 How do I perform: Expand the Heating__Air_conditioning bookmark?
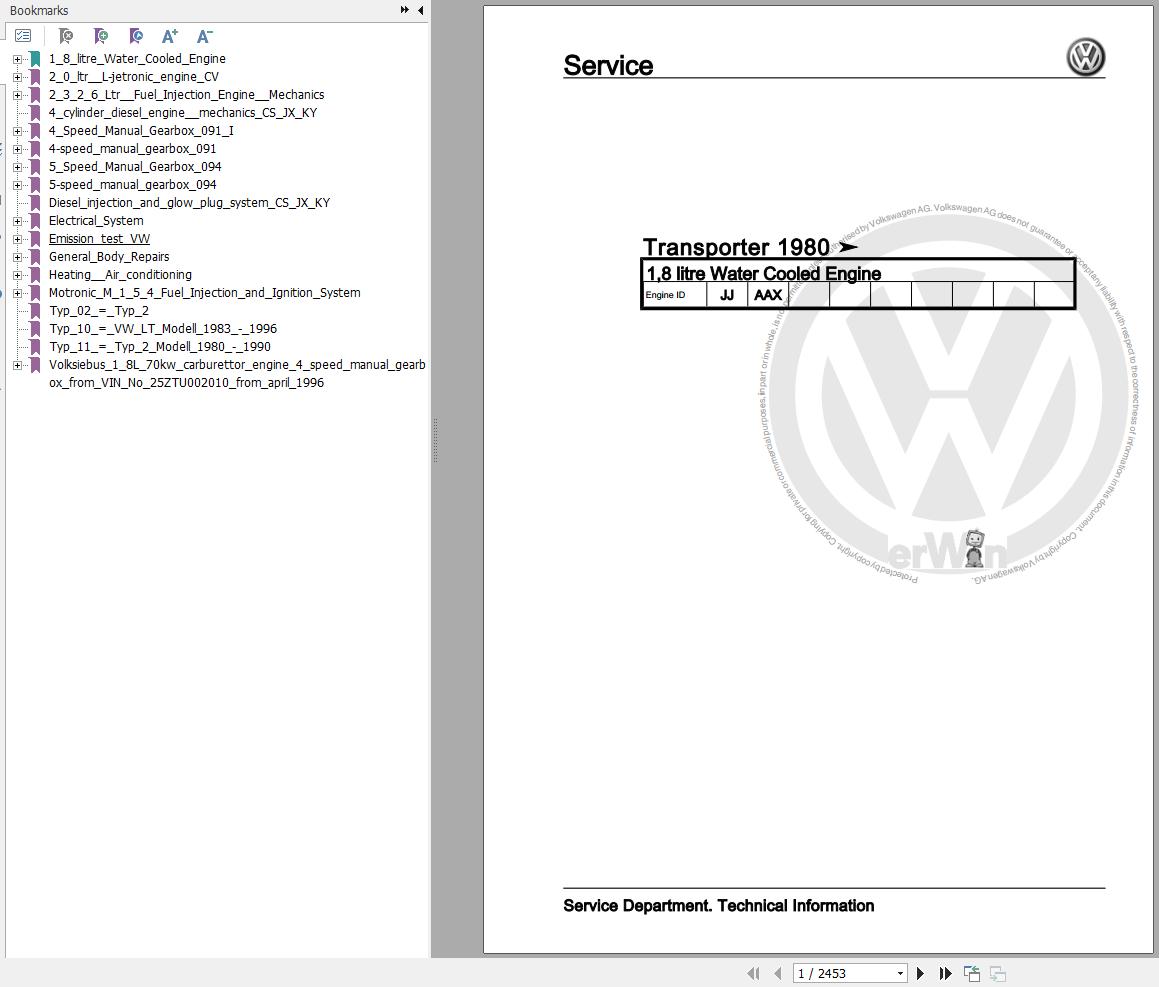click(x=17, y=275)
